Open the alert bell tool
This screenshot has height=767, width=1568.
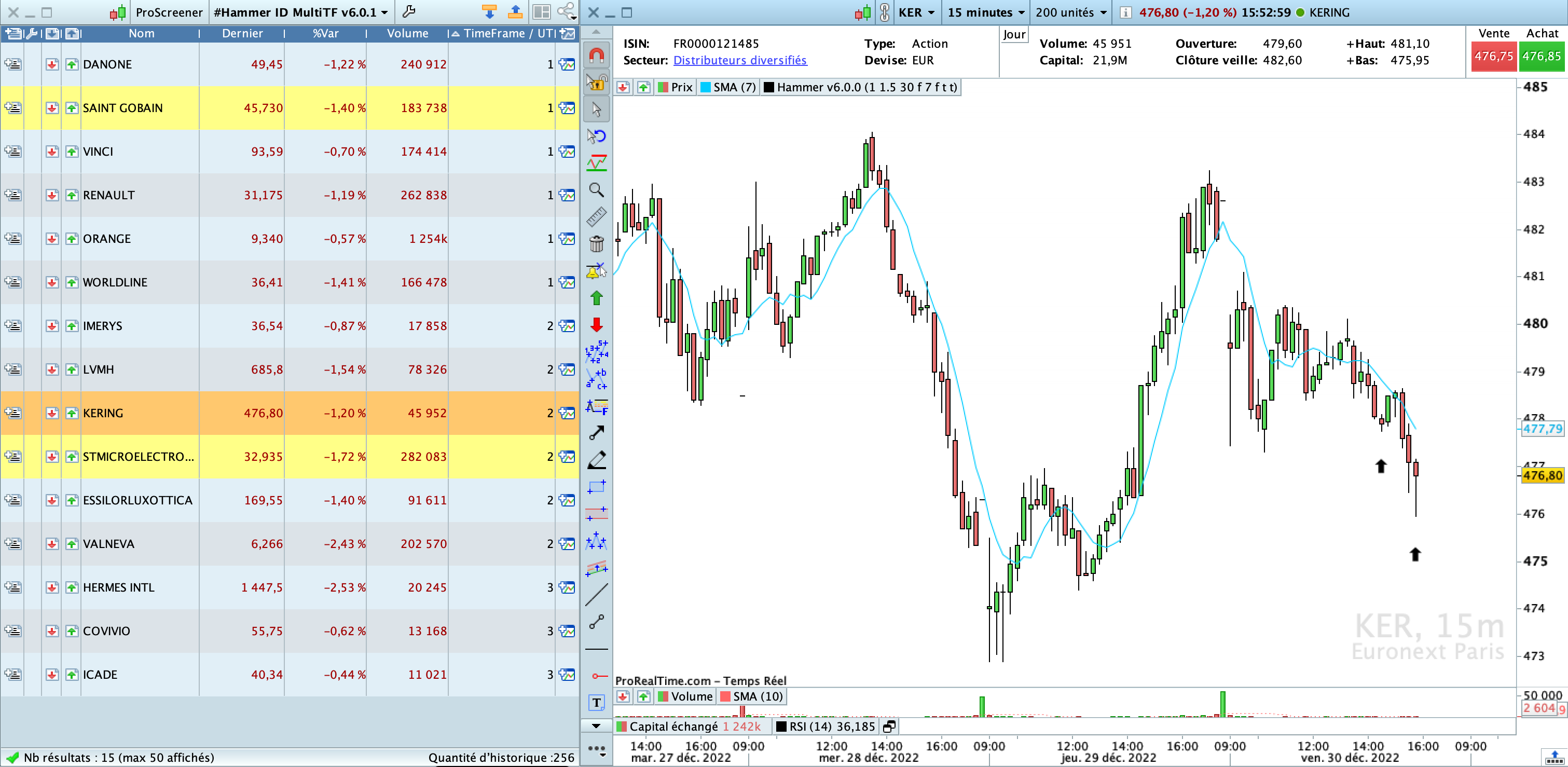pos(597,271)
